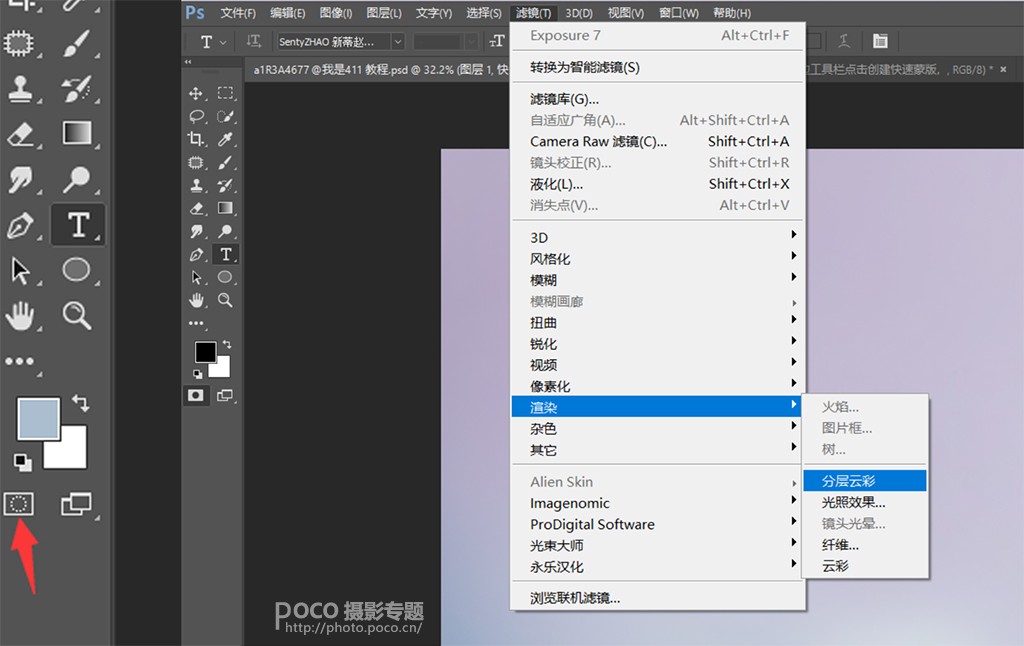Select the Type tool in the enlarged toolbar
Screen dimensions: 1024x646
78,225
